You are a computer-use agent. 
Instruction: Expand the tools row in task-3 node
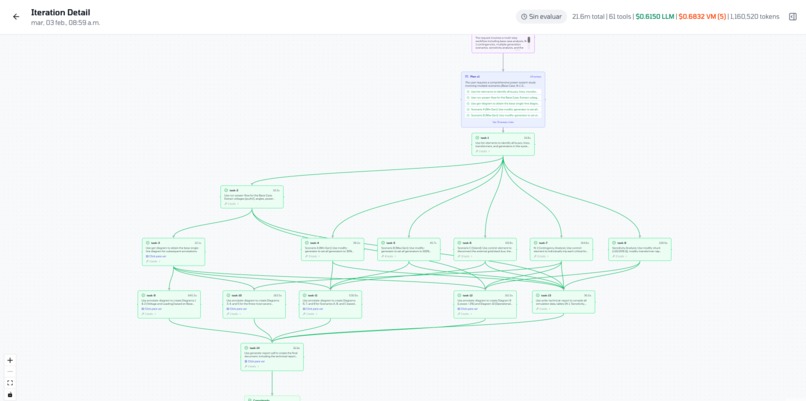152,261
